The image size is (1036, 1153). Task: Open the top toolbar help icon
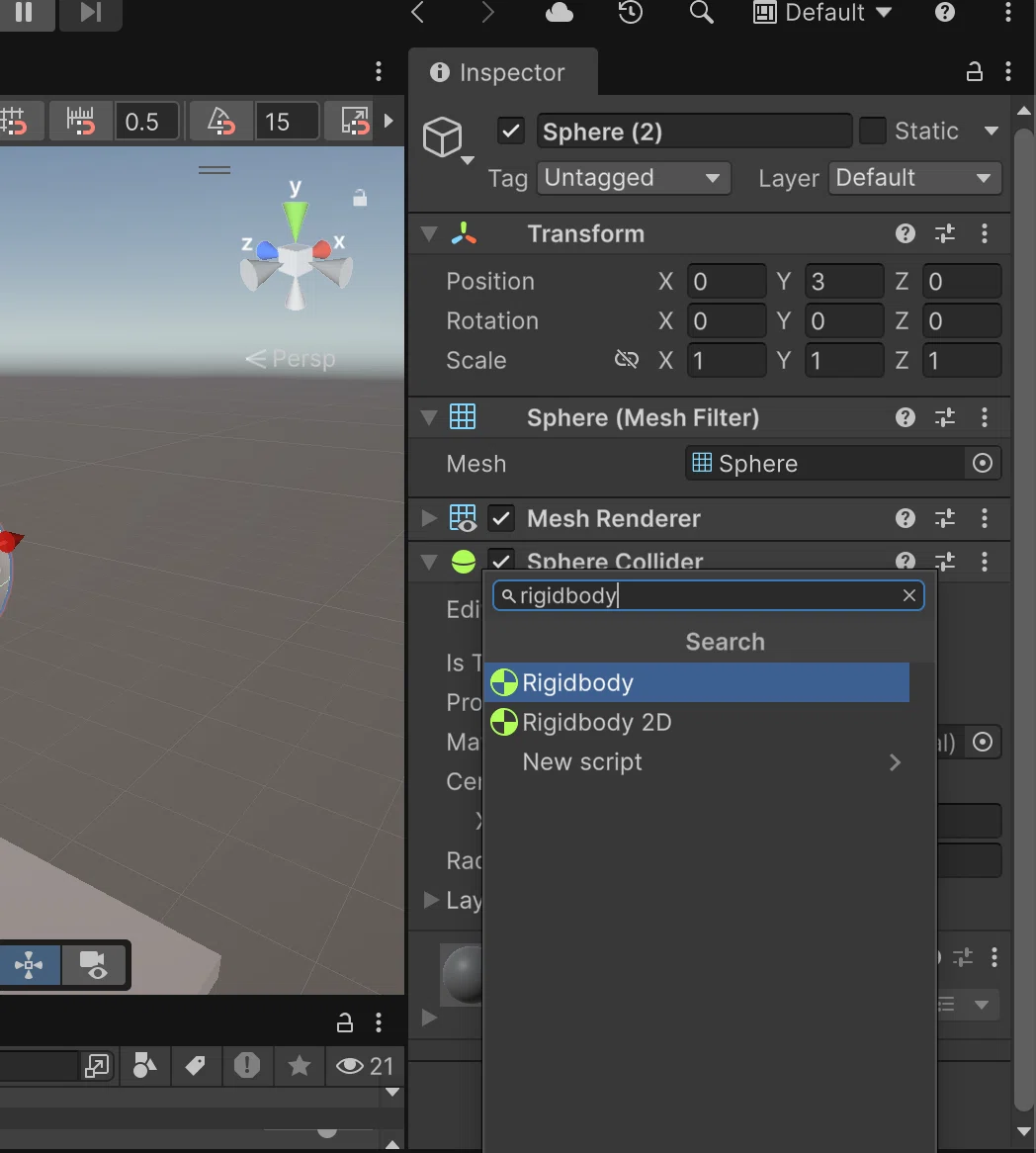click(x=945, y=13)
